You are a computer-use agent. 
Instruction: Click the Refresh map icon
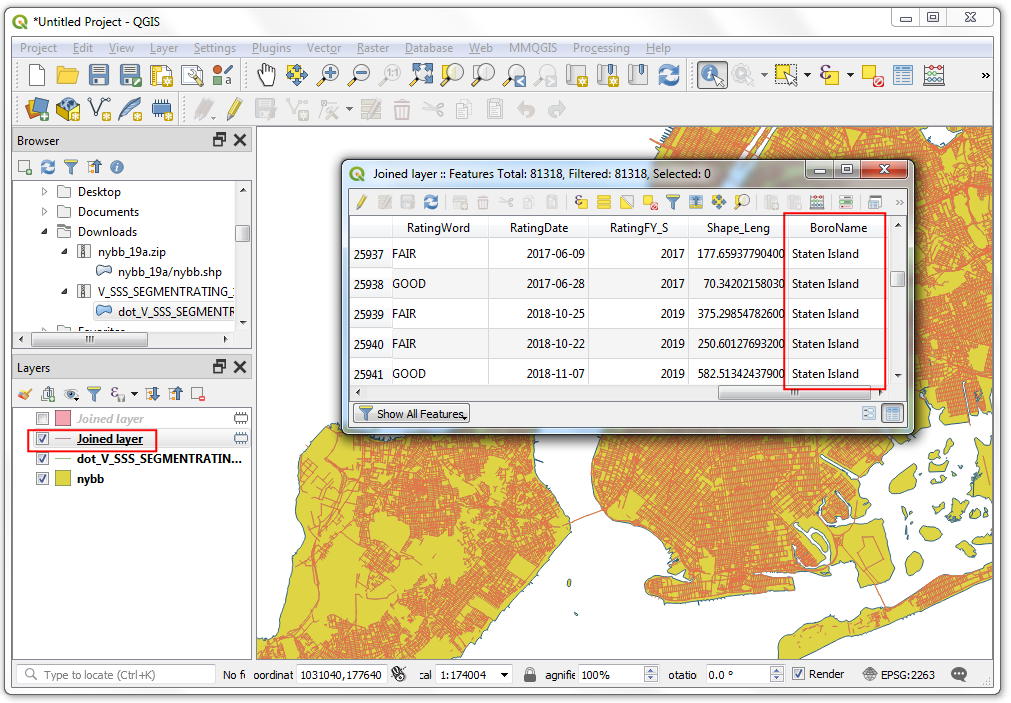668,75
